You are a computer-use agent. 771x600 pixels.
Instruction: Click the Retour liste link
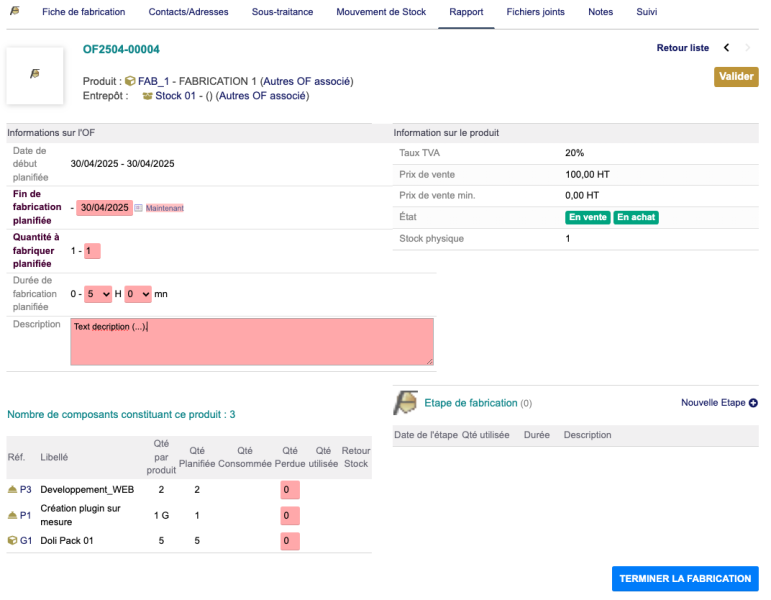[x=682, y=48]
